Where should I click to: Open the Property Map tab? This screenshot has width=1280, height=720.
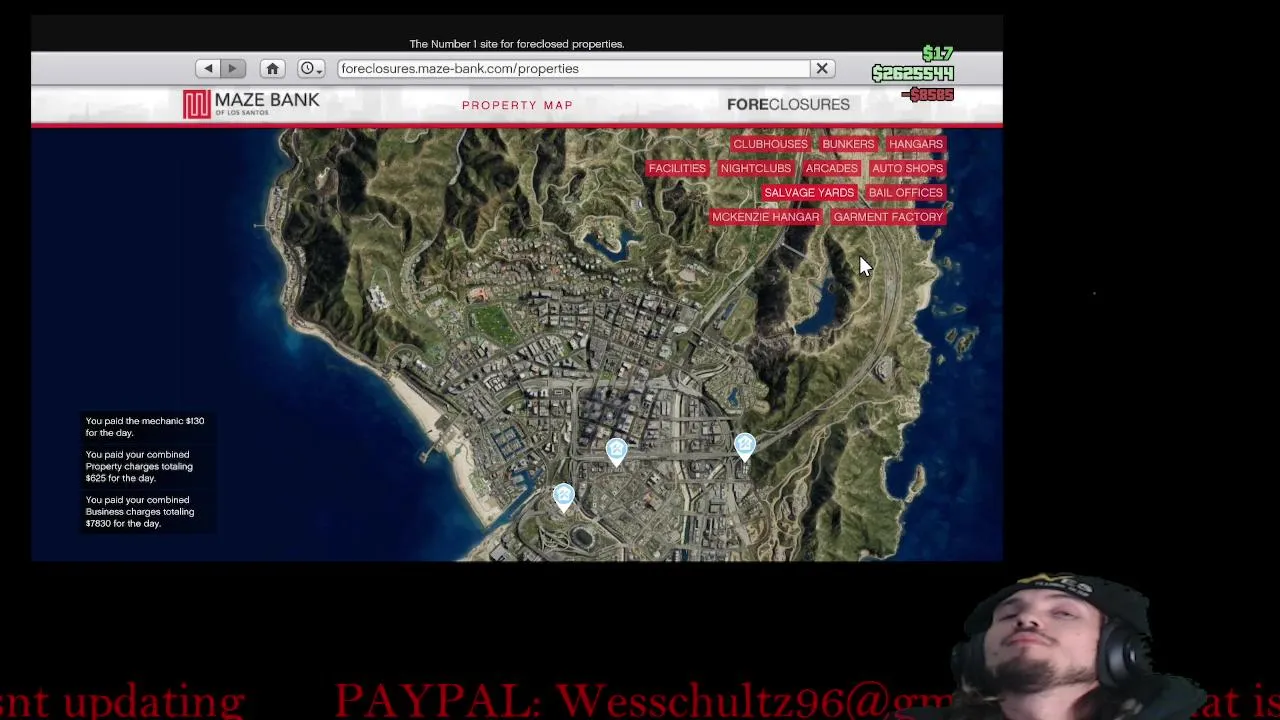pos(517,105)
